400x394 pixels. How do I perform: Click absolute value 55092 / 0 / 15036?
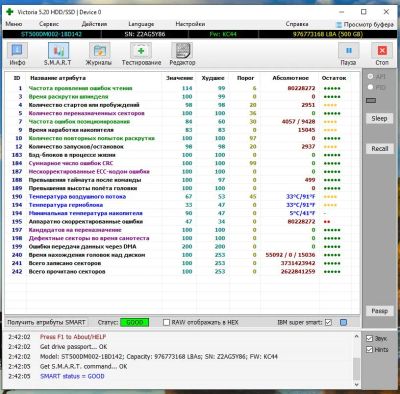coord(290,255)
